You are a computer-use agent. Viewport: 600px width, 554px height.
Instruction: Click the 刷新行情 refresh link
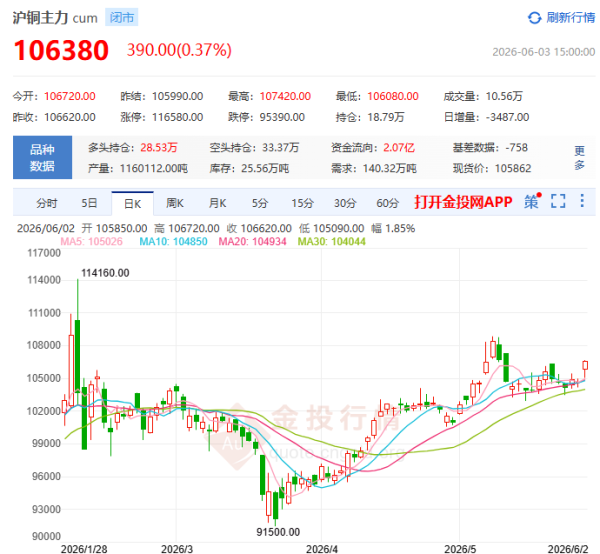tap(570, 18)
